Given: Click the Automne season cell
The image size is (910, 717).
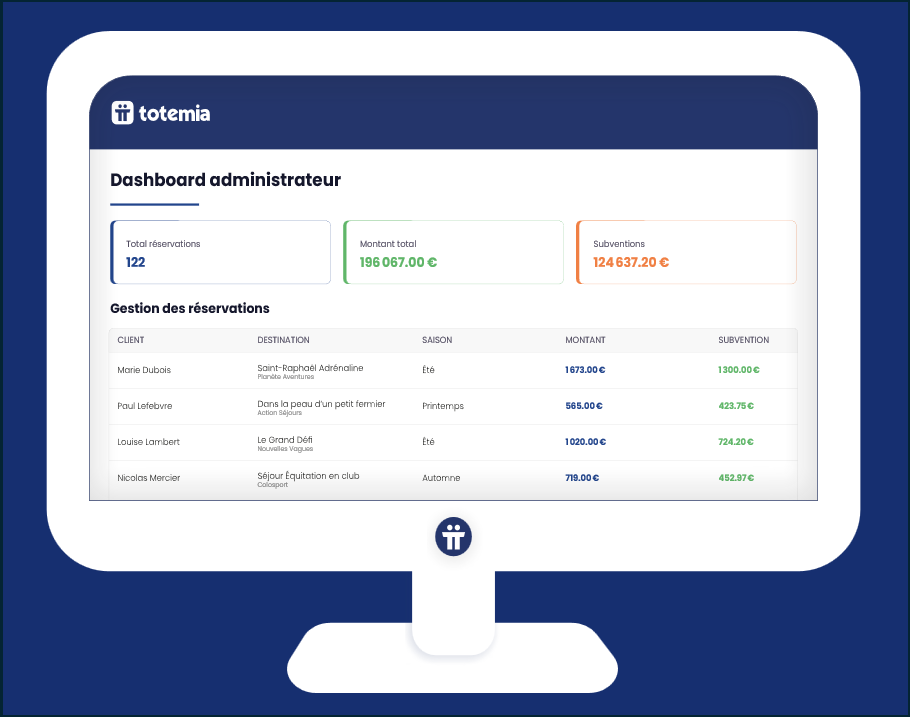Looking at the screenshot, I should [x=441, y=478].
